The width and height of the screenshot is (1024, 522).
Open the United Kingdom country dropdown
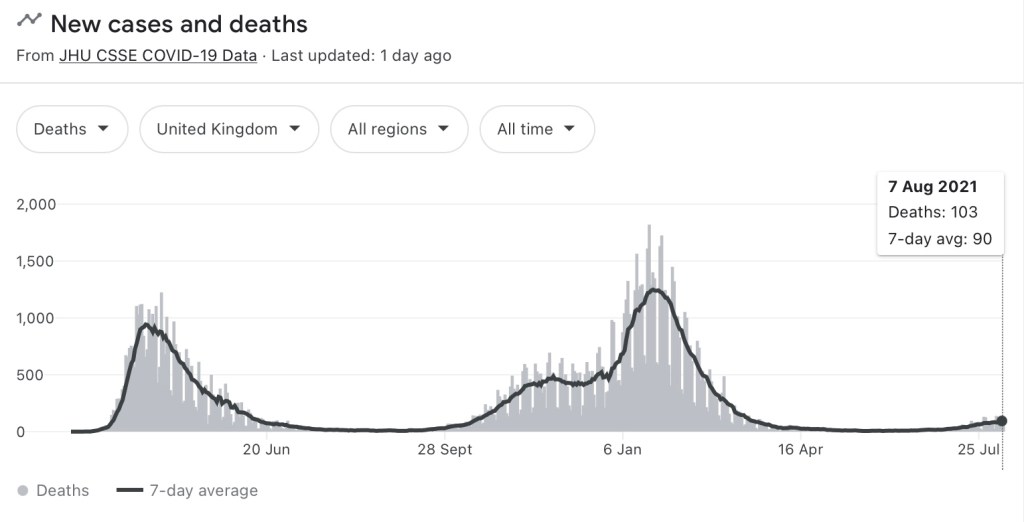click(x=229, y=129)
